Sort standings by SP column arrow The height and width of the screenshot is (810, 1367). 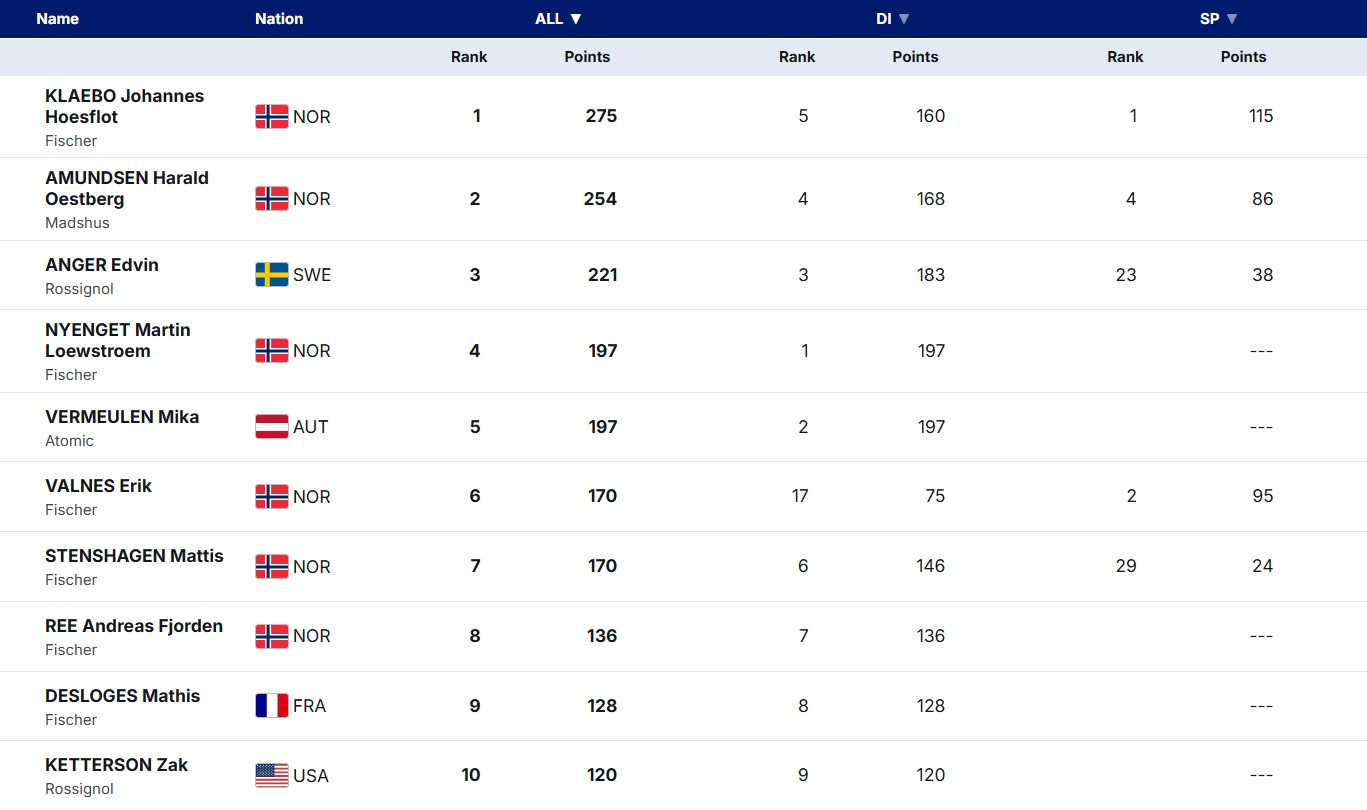point(1232,19)
